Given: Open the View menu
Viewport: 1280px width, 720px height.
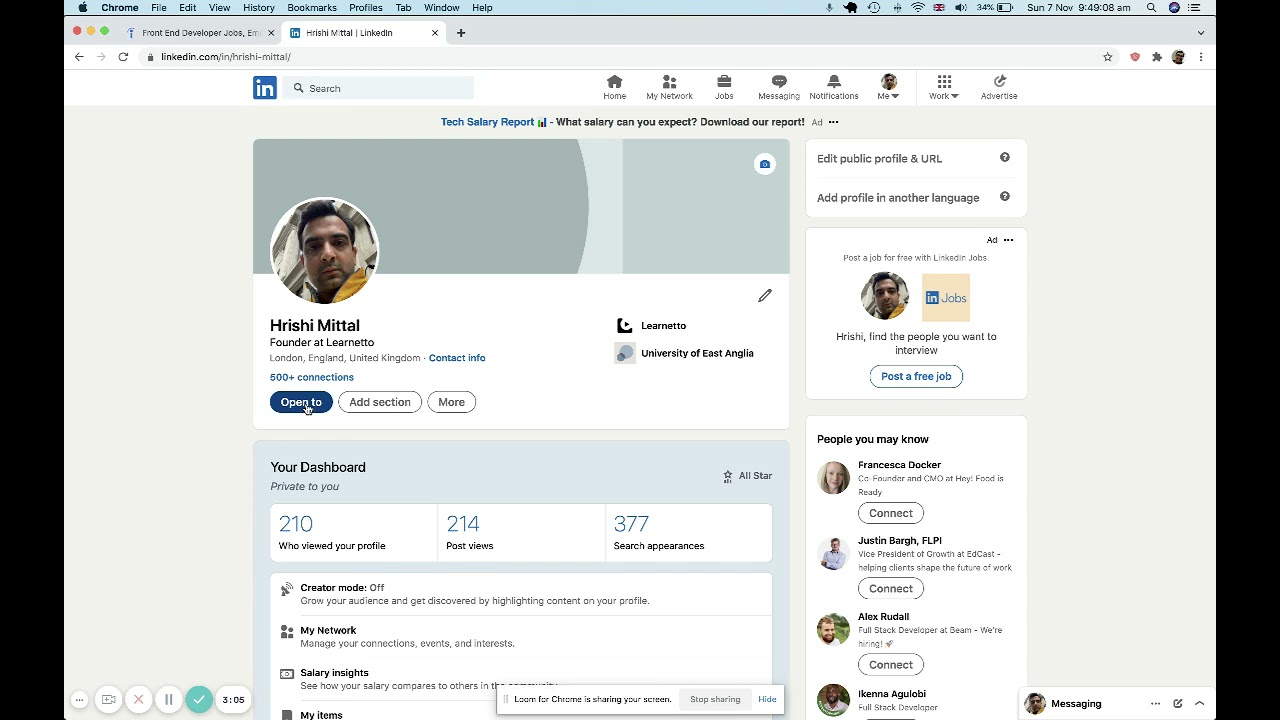Looking at the screenshot, I should click(219, 8).
